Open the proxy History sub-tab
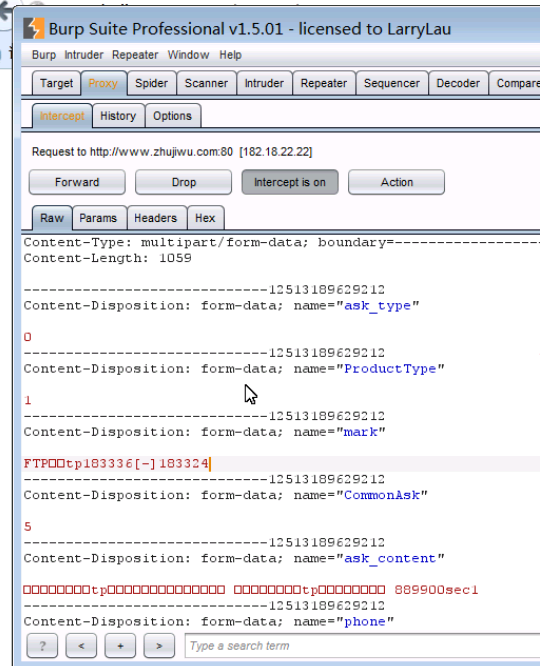The width and height of the screenshot is (540, 666). coord(118,116)
